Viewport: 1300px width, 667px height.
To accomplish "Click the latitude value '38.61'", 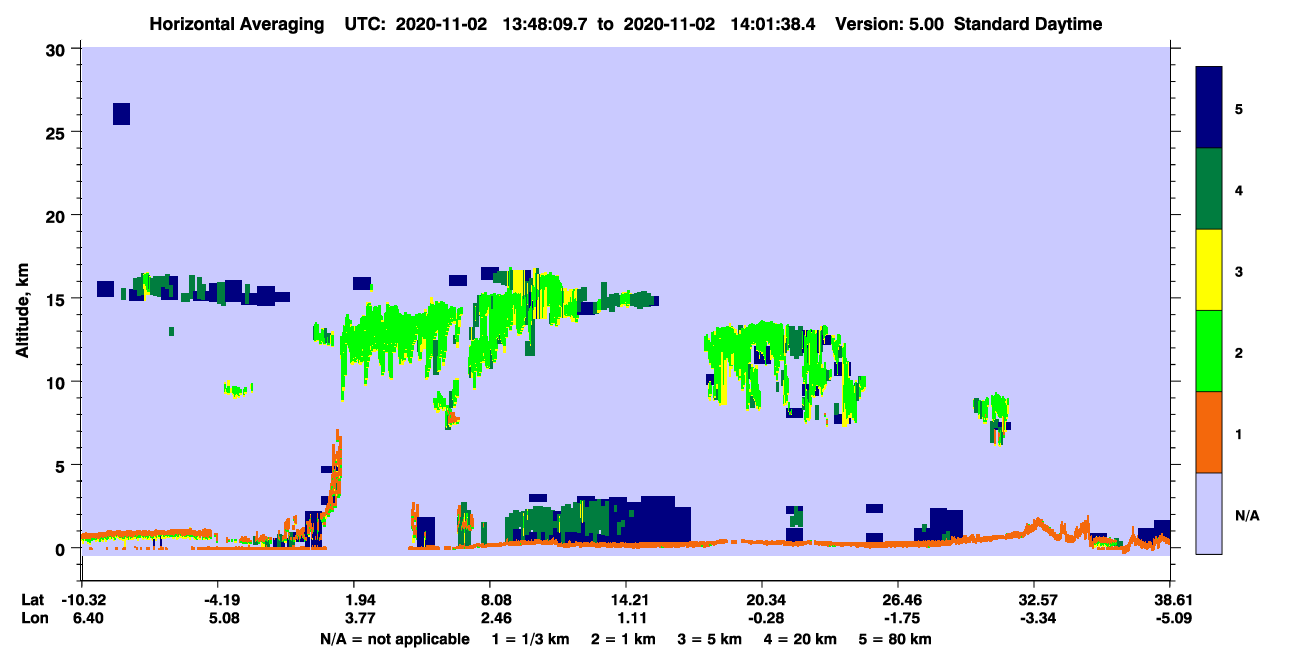I will click(1171, 600).
